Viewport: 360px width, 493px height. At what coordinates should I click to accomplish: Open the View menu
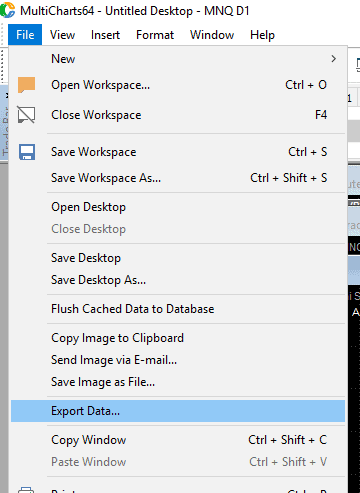click(x=62, y=35)
